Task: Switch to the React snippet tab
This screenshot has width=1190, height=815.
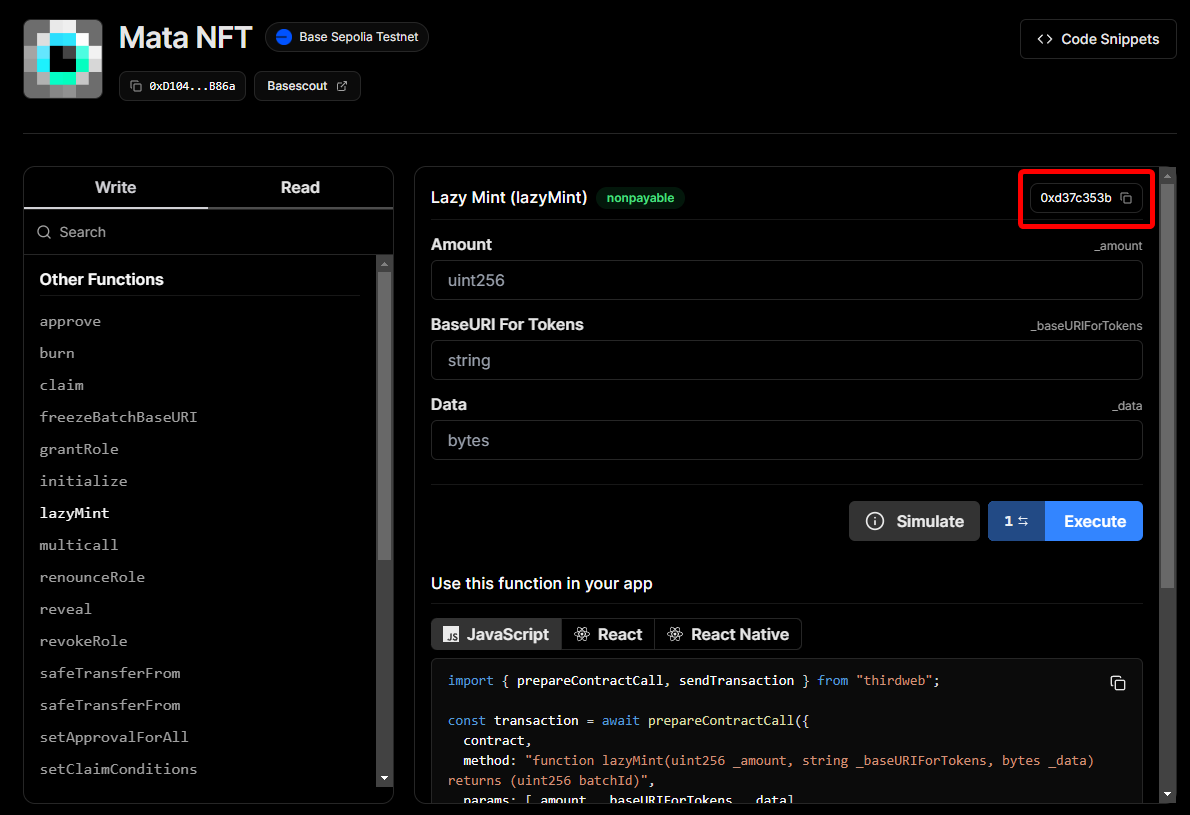Action: point(608,634)
